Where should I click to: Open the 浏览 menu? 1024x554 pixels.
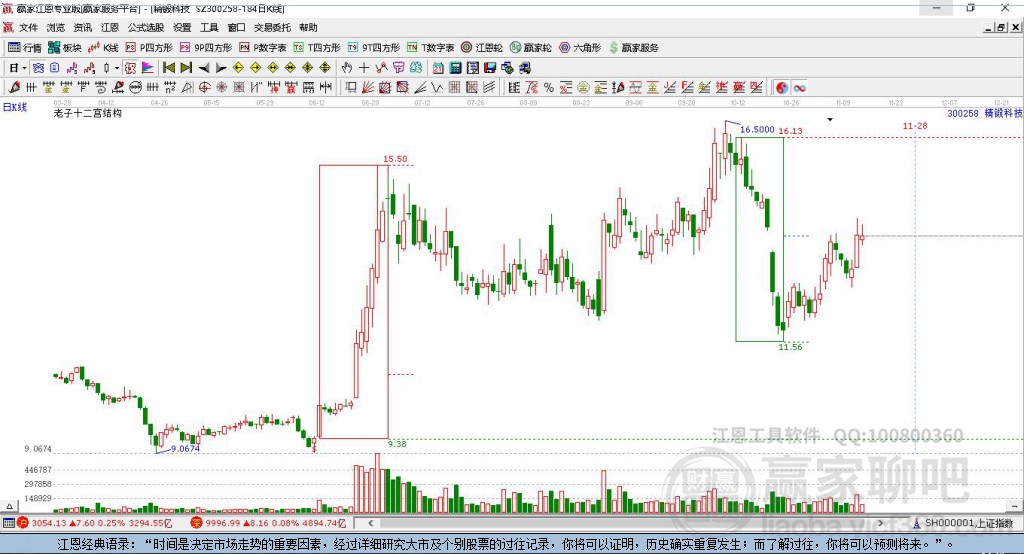coord(56,27)
